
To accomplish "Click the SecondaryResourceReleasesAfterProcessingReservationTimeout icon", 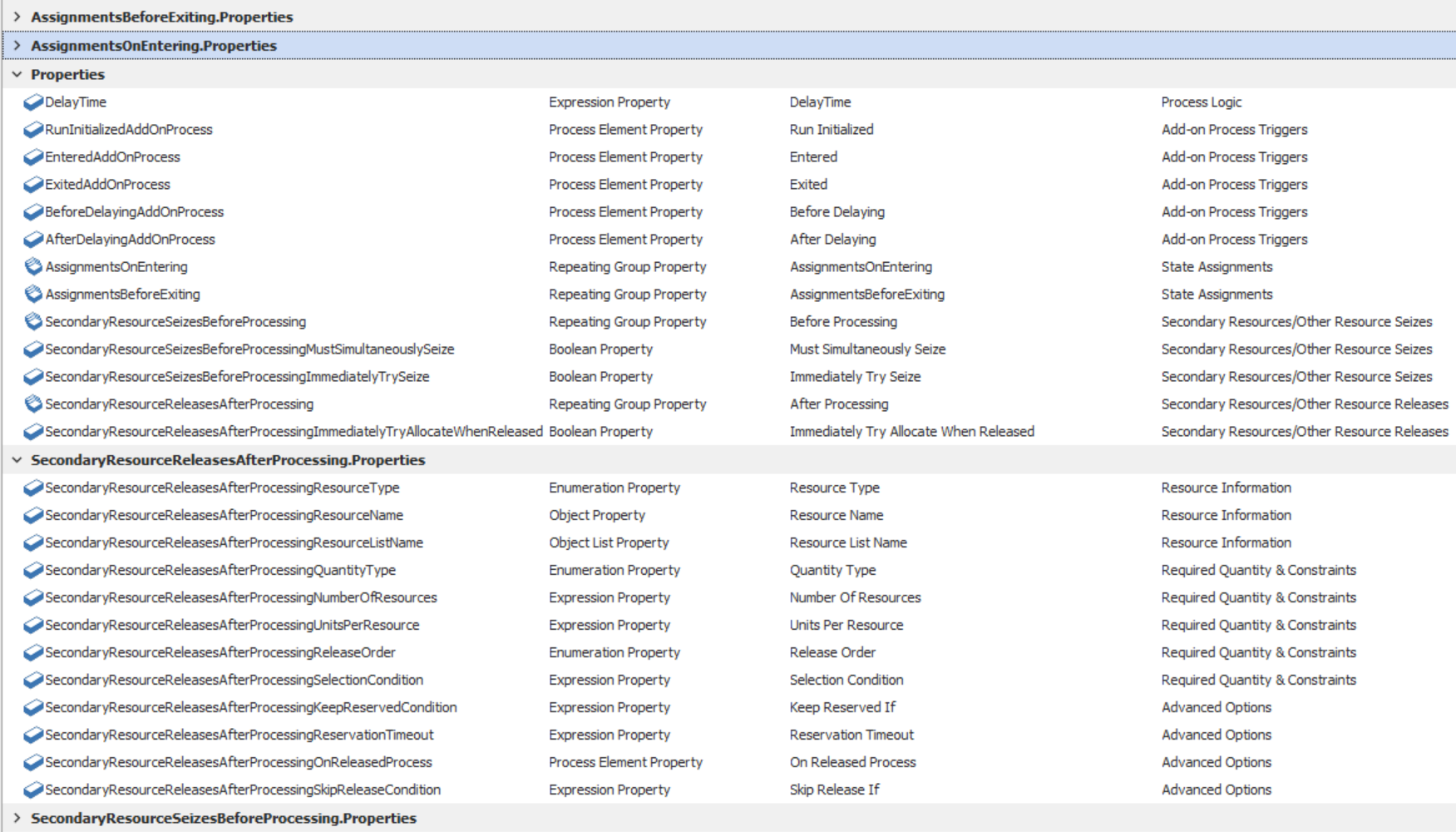I will [x=33, y=735].
